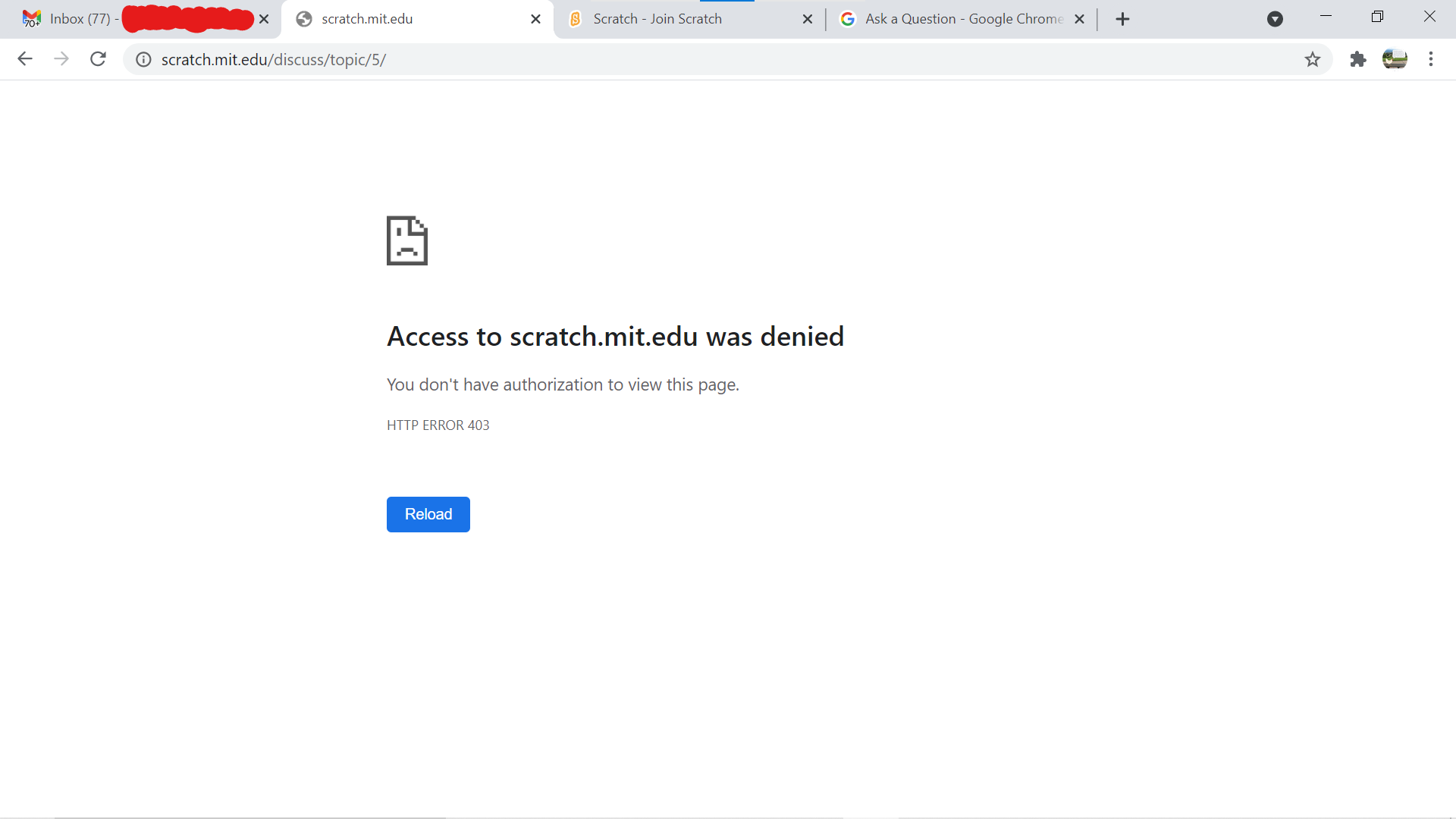
Task: Click the Reload button on the error page
Action: tap(428, 514)
